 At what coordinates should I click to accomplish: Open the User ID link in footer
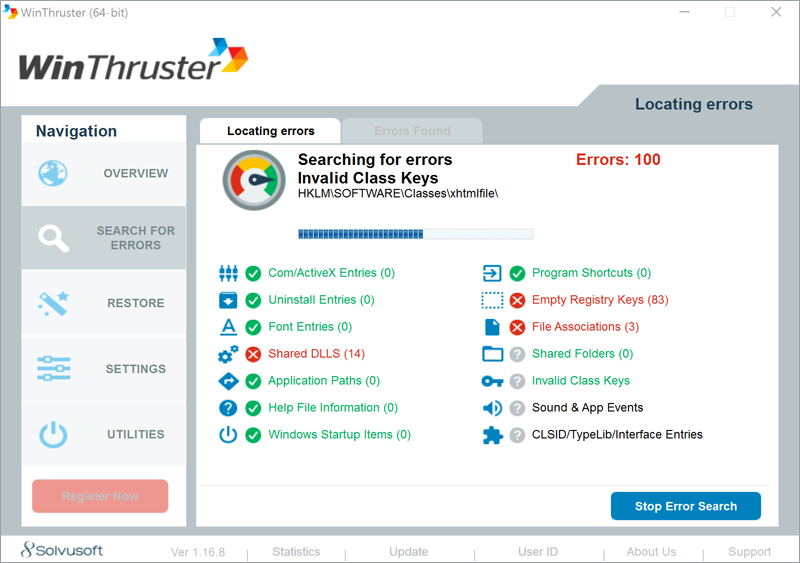coord(538,552)
